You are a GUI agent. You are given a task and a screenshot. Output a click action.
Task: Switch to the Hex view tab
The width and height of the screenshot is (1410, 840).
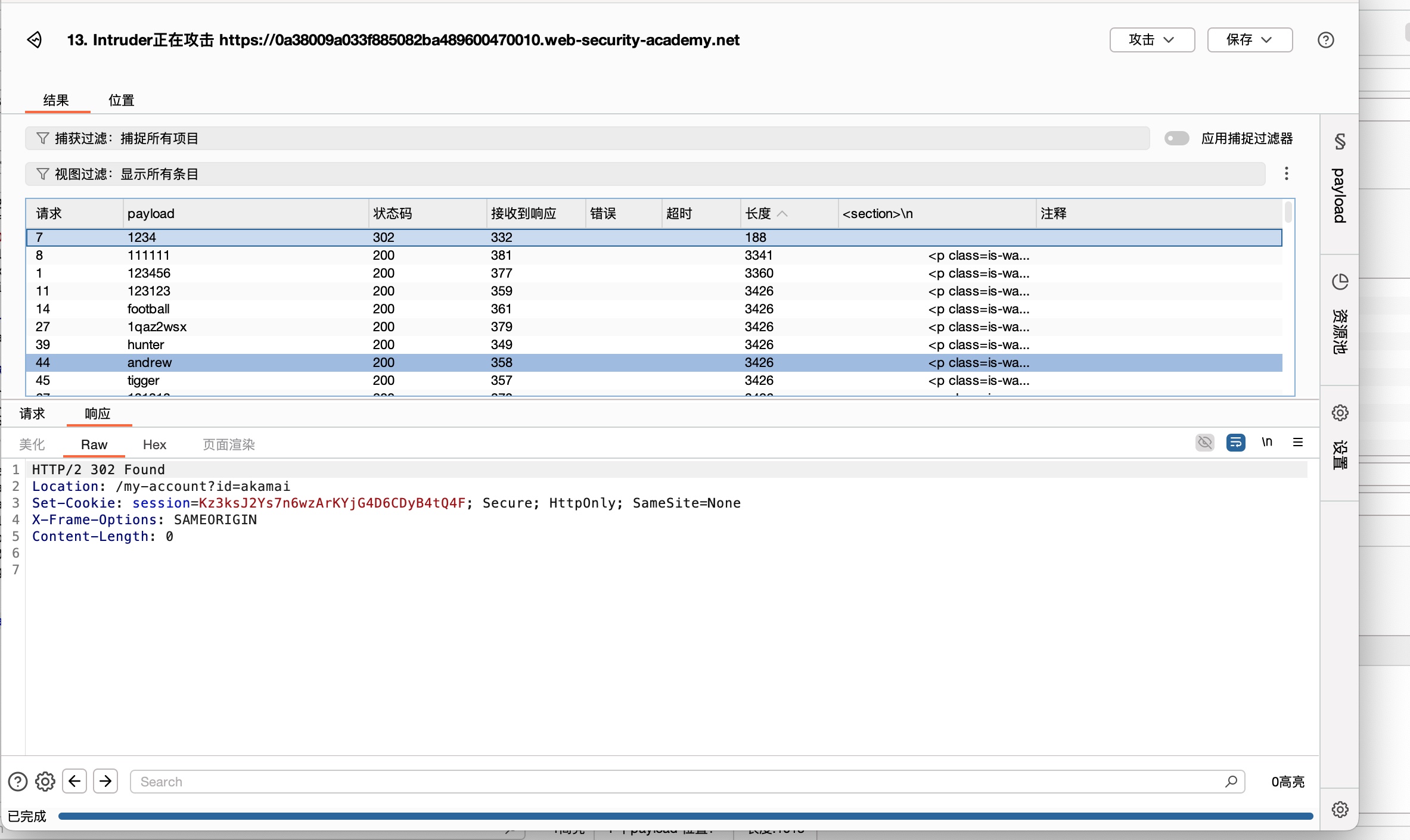click(154, 444)
